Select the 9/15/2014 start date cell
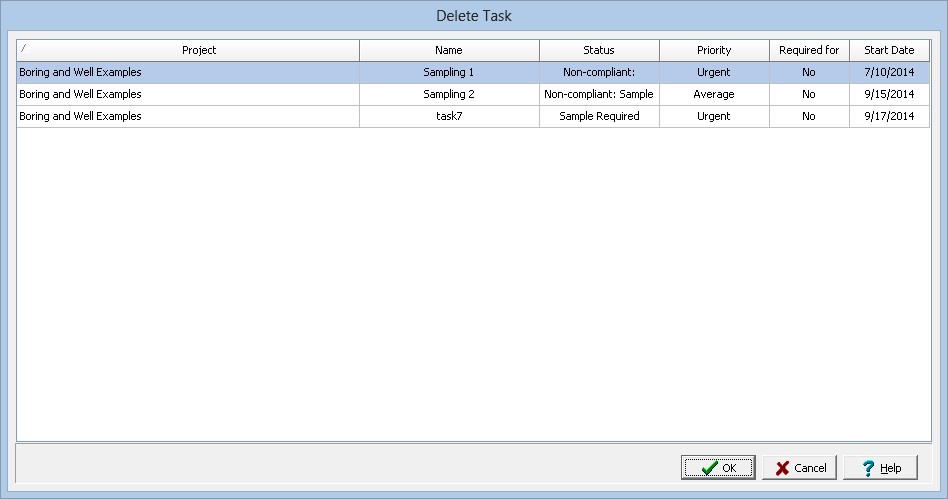Screen dimensions: 948x499 (x=889, y=94)
